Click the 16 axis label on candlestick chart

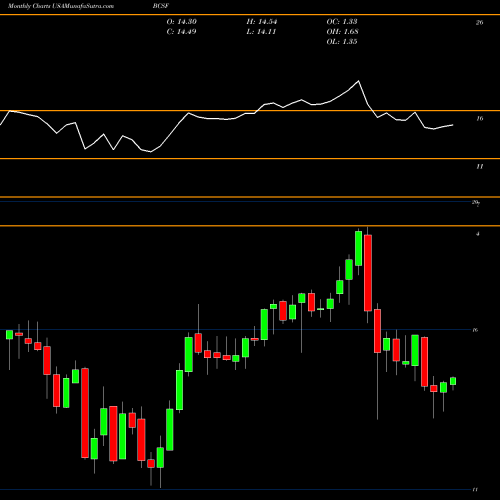coord(475,330)
